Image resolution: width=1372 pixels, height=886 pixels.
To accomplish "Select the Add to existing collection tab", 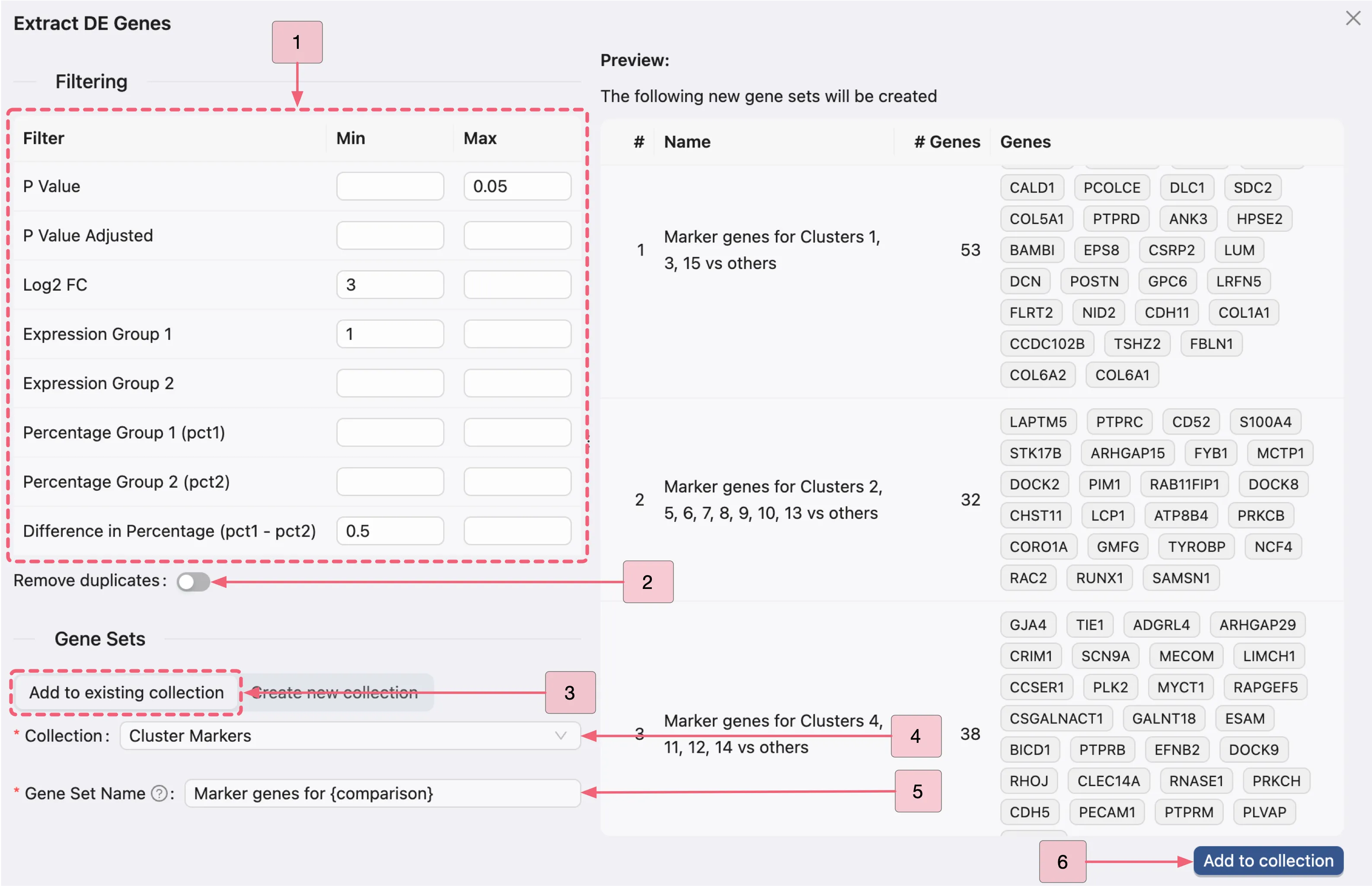I will [x=126, y=692].
